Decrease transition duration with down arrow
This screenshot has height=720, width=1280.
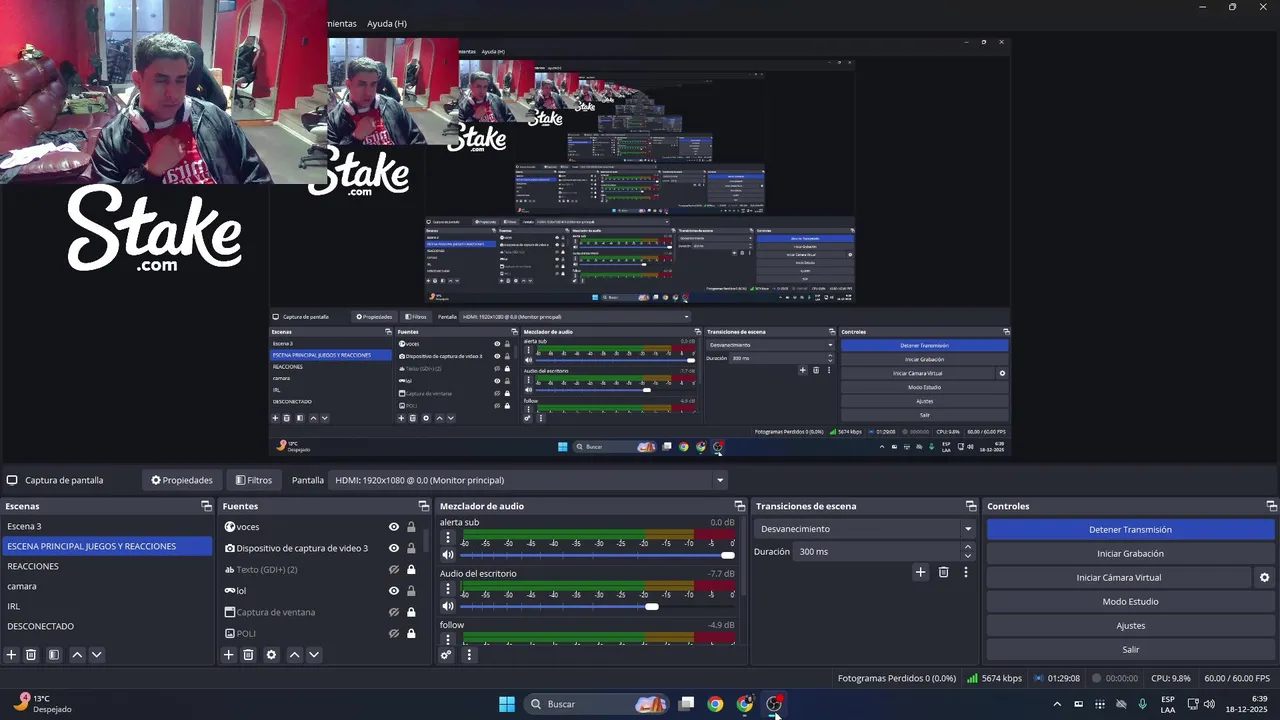pyautogui.click(x=967, y=556)
